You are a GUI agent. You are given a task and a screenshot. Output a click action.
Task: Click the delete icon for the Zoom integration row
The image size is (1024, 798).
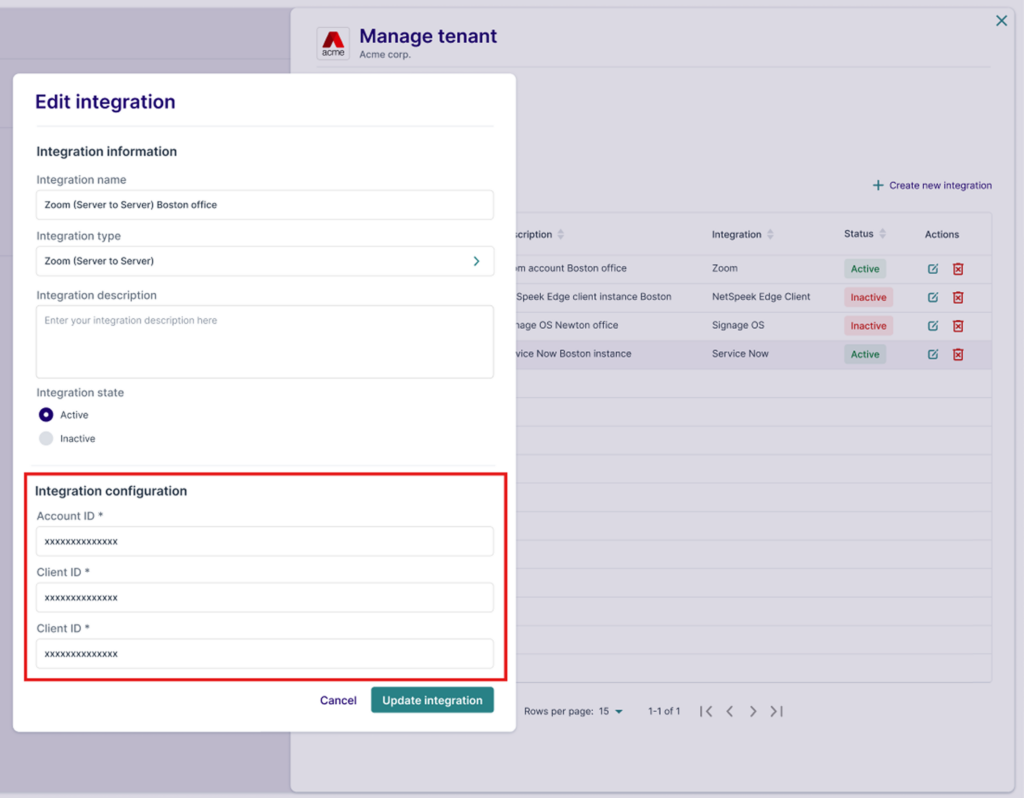[x=958, y=269]
